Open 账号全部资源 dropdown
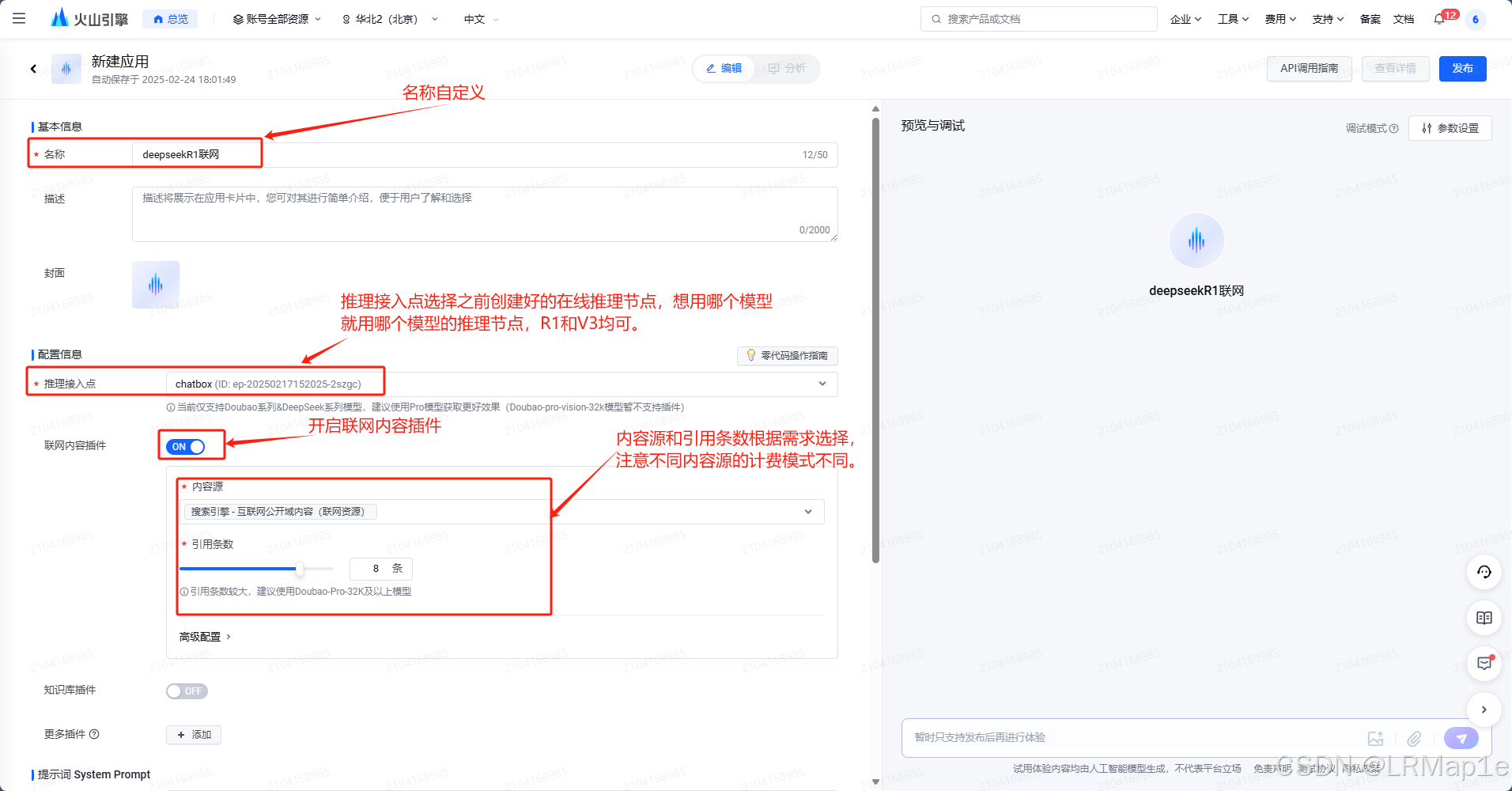The image size is (1512, 791). click(x=277, y=19)
